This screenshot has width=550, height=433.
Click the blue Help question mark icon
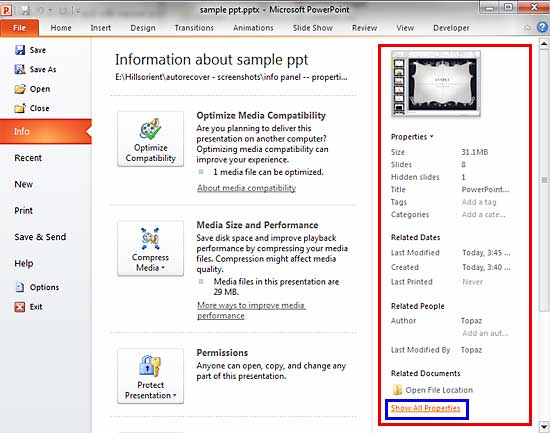point(542,27)
